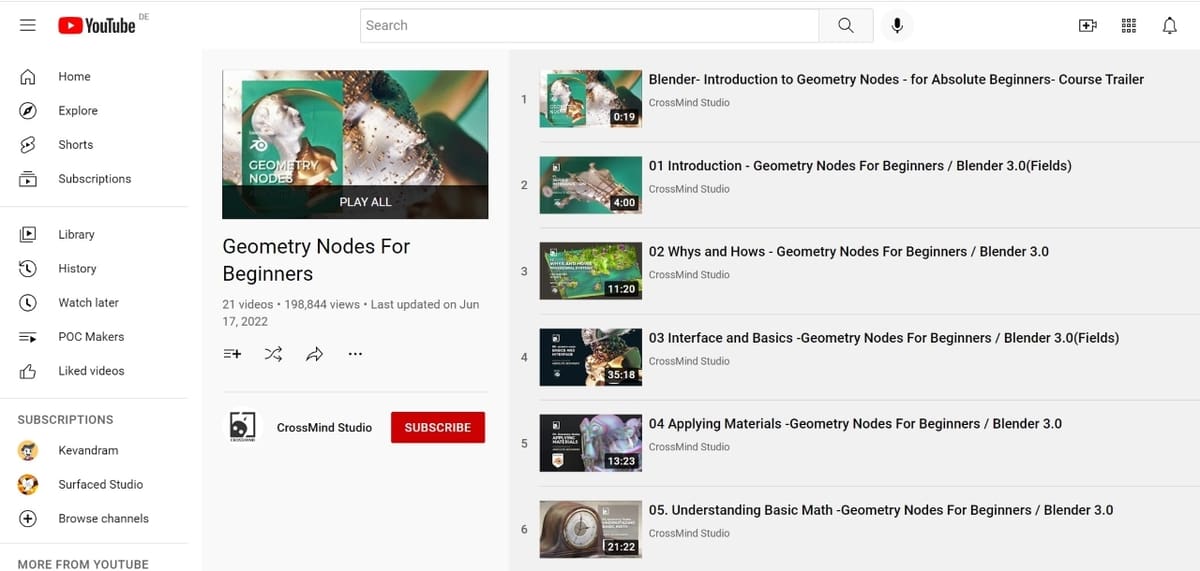This screenshot has height=571, width=1200.
Task: Open the Create video icon
Action: pyautogui.click(x=1088, y=26)
